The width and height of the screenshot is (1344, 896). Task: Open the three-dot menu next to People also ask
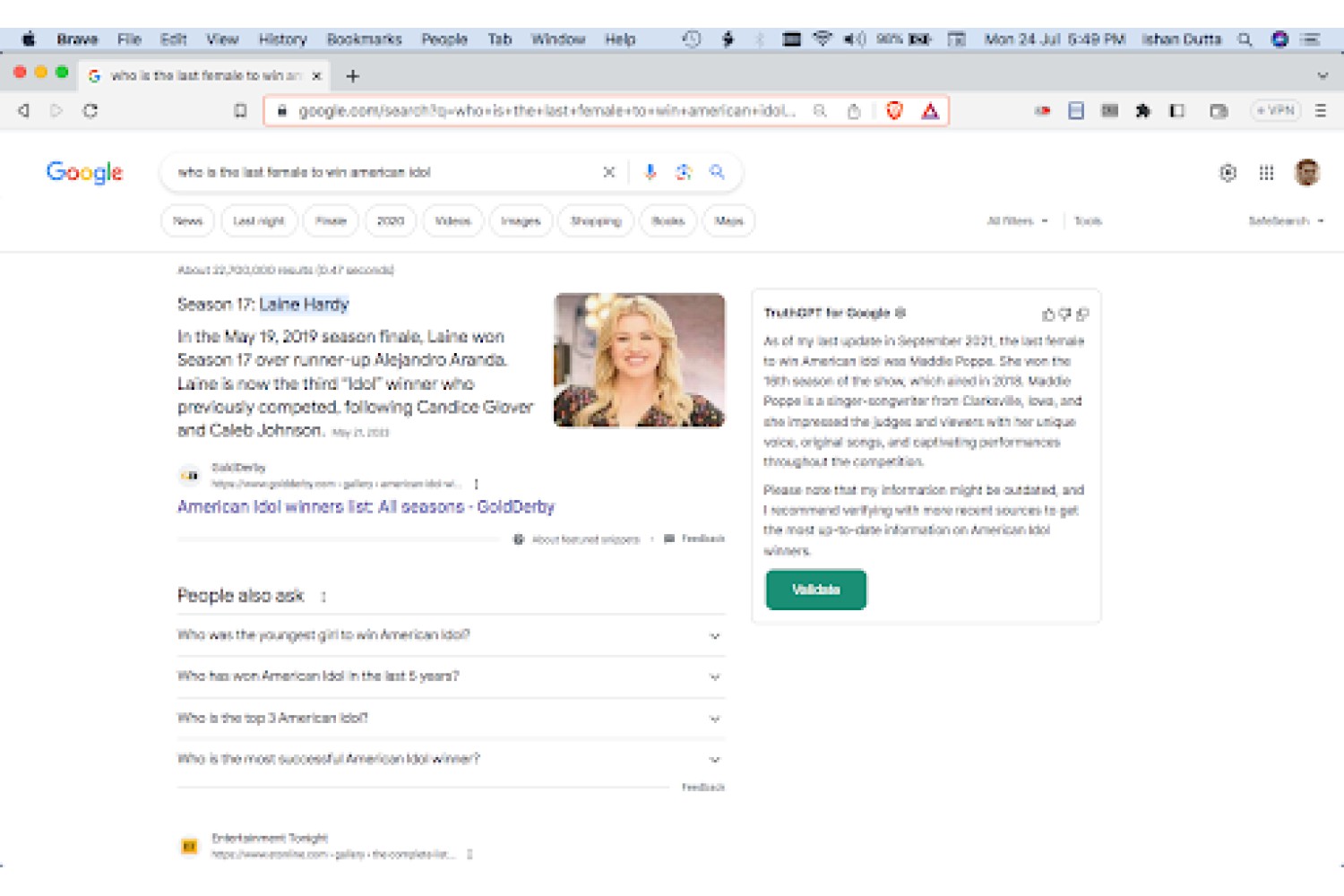tap(323, 597)
